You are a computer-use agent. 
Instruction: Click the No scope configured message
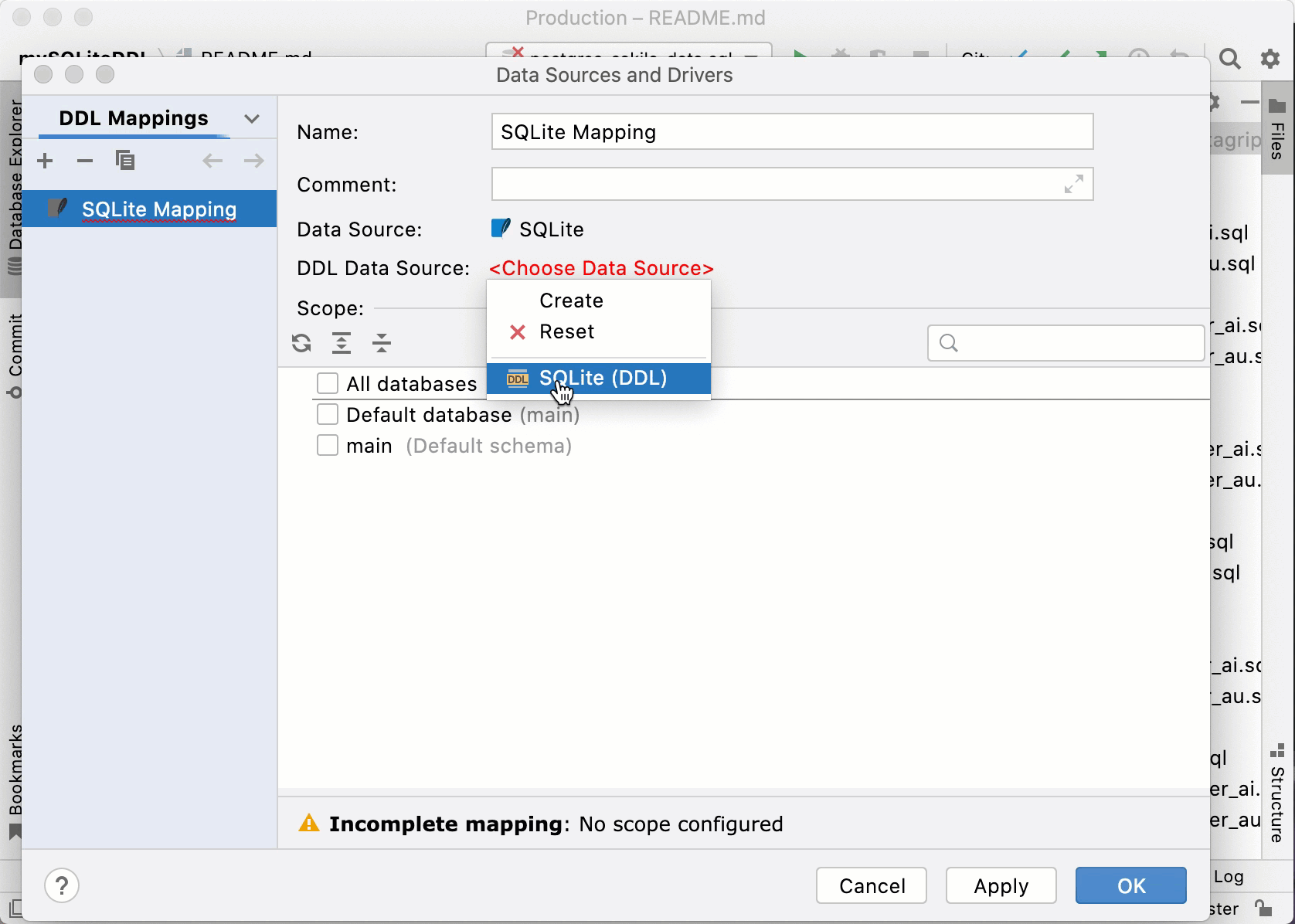coord(681,824)
